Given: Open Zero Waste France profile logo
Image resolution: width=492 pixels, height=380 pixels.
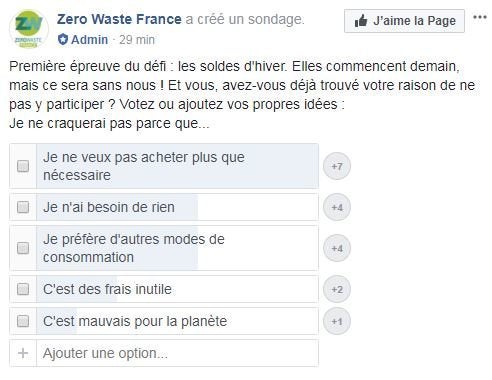Looking at the screenshot, I should pyautogui.click(x=29, y=29).
